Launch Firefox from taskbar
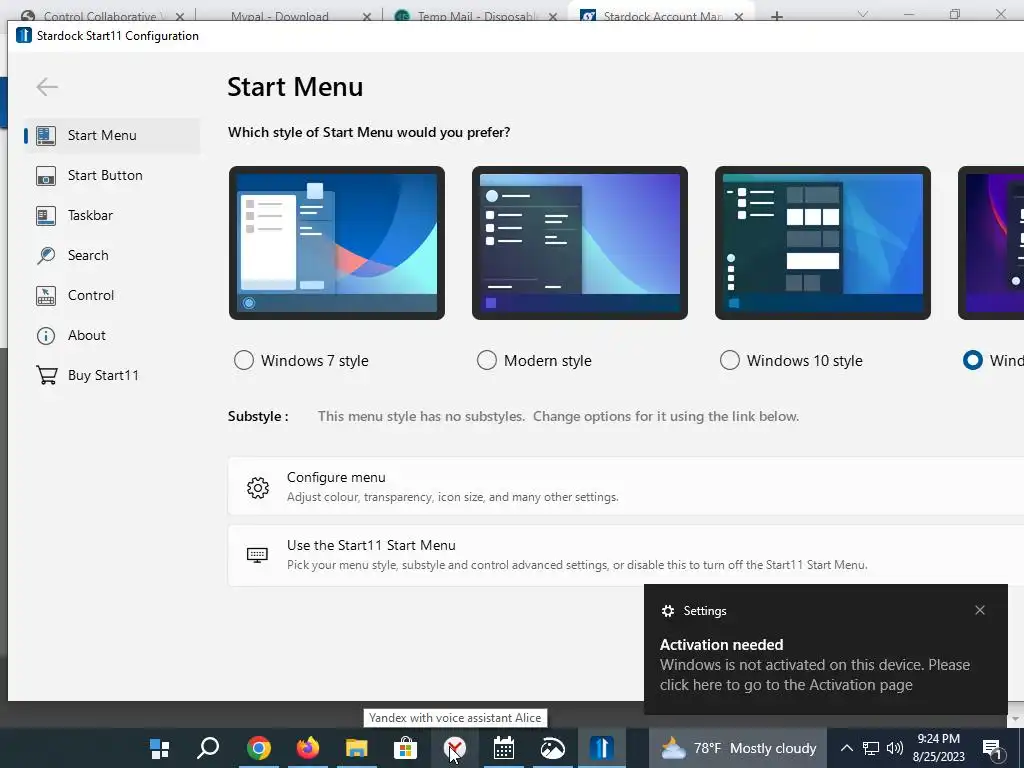The image size is (1024, 768). coord(308,748)
